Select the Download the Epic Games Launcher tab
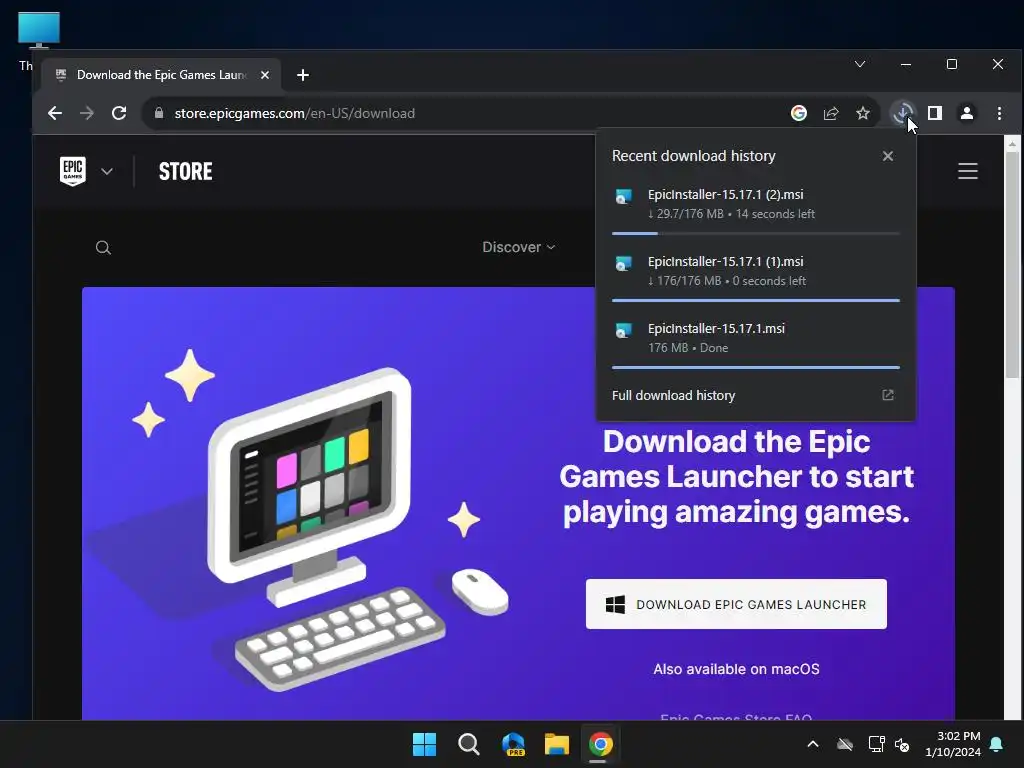 point(161,75)
